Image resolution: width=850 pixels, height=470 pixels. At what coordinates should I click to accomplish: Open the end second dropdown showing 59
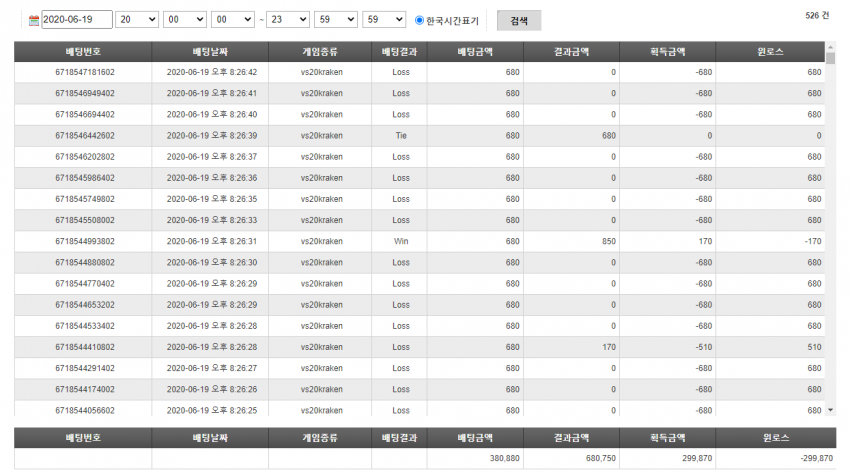point(384,20)
